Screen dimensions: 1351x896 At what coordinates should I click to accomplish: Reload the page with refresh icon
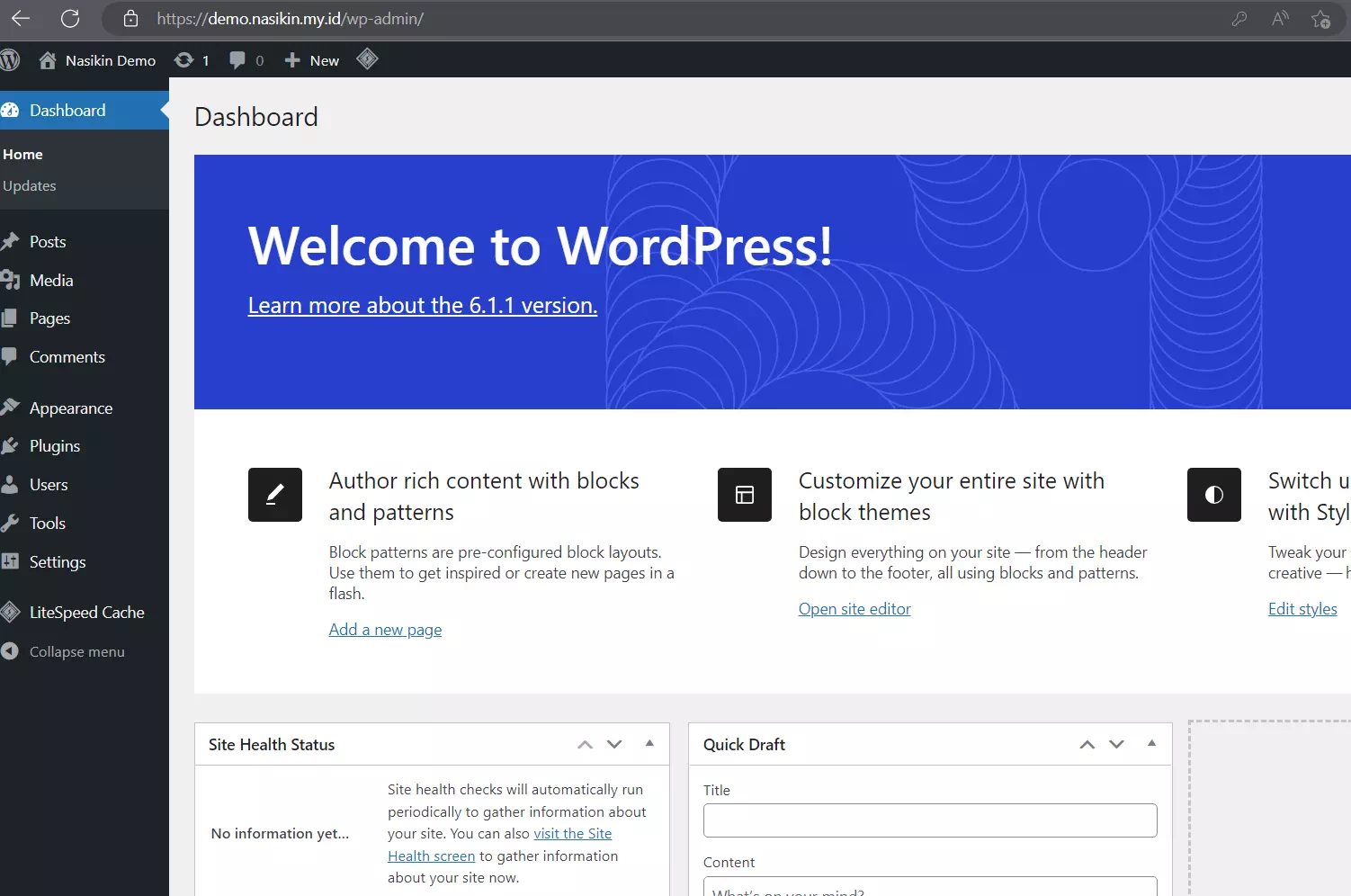click(70, 18)
